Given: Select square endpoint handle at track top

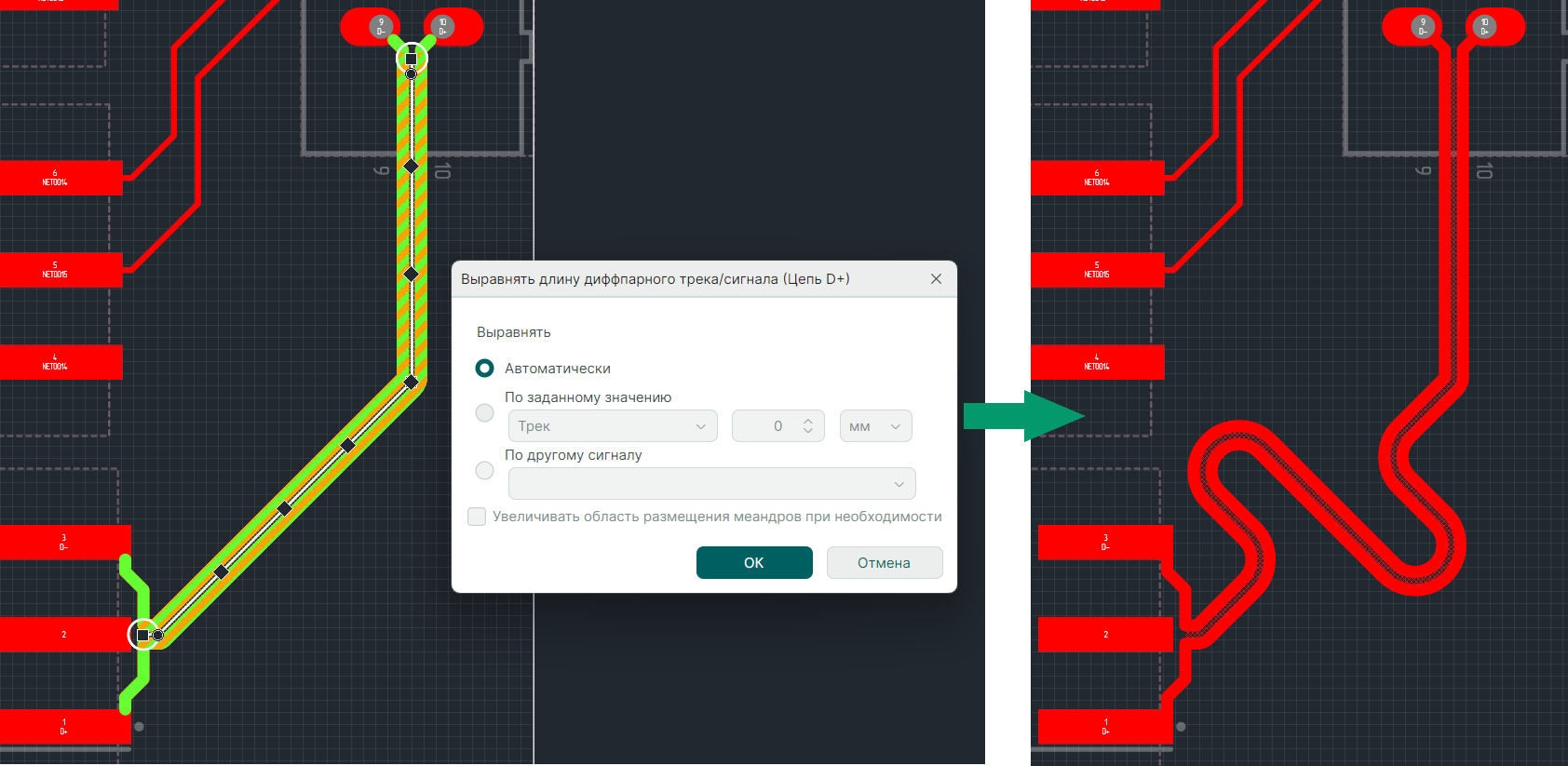Looking at the screenshot, I should coord(411,59).
